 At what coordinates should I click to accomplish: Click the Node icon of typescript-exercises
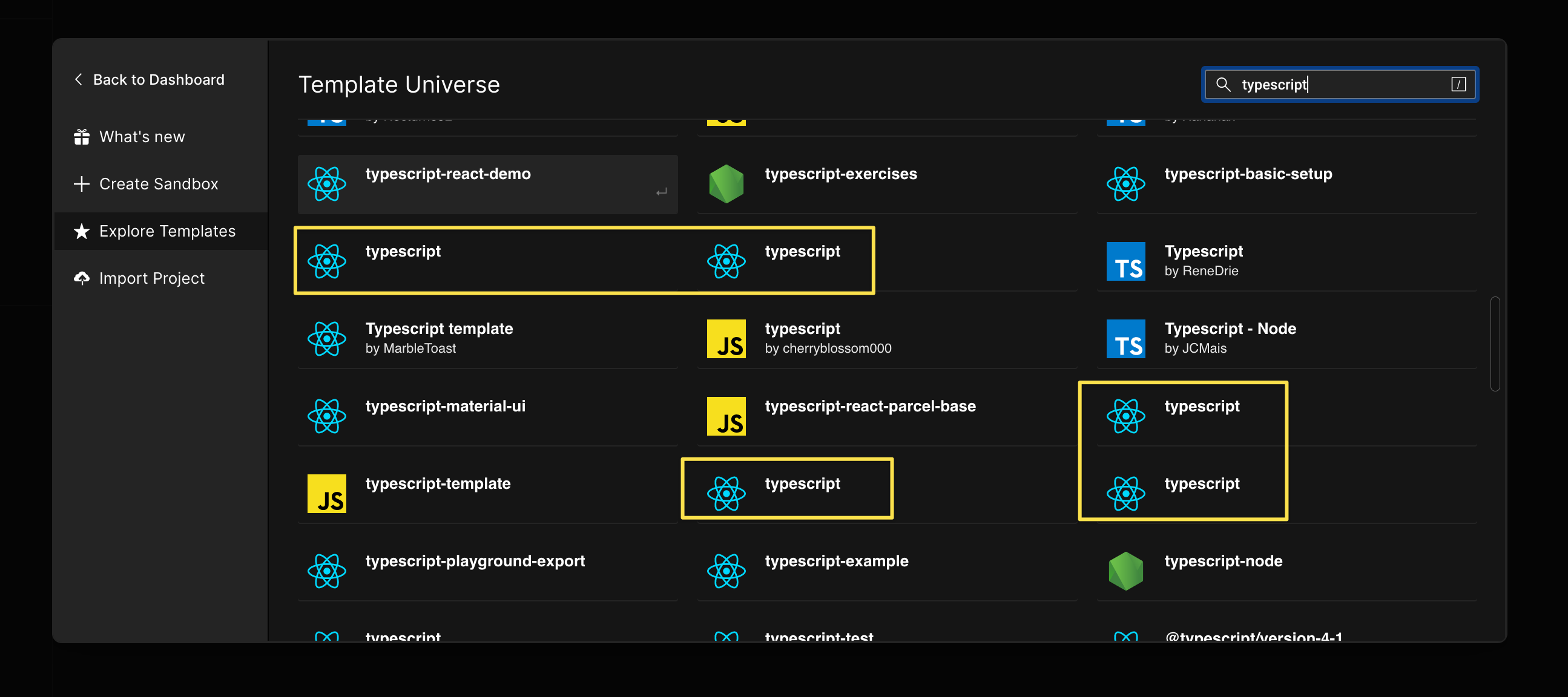coord(726,184)
